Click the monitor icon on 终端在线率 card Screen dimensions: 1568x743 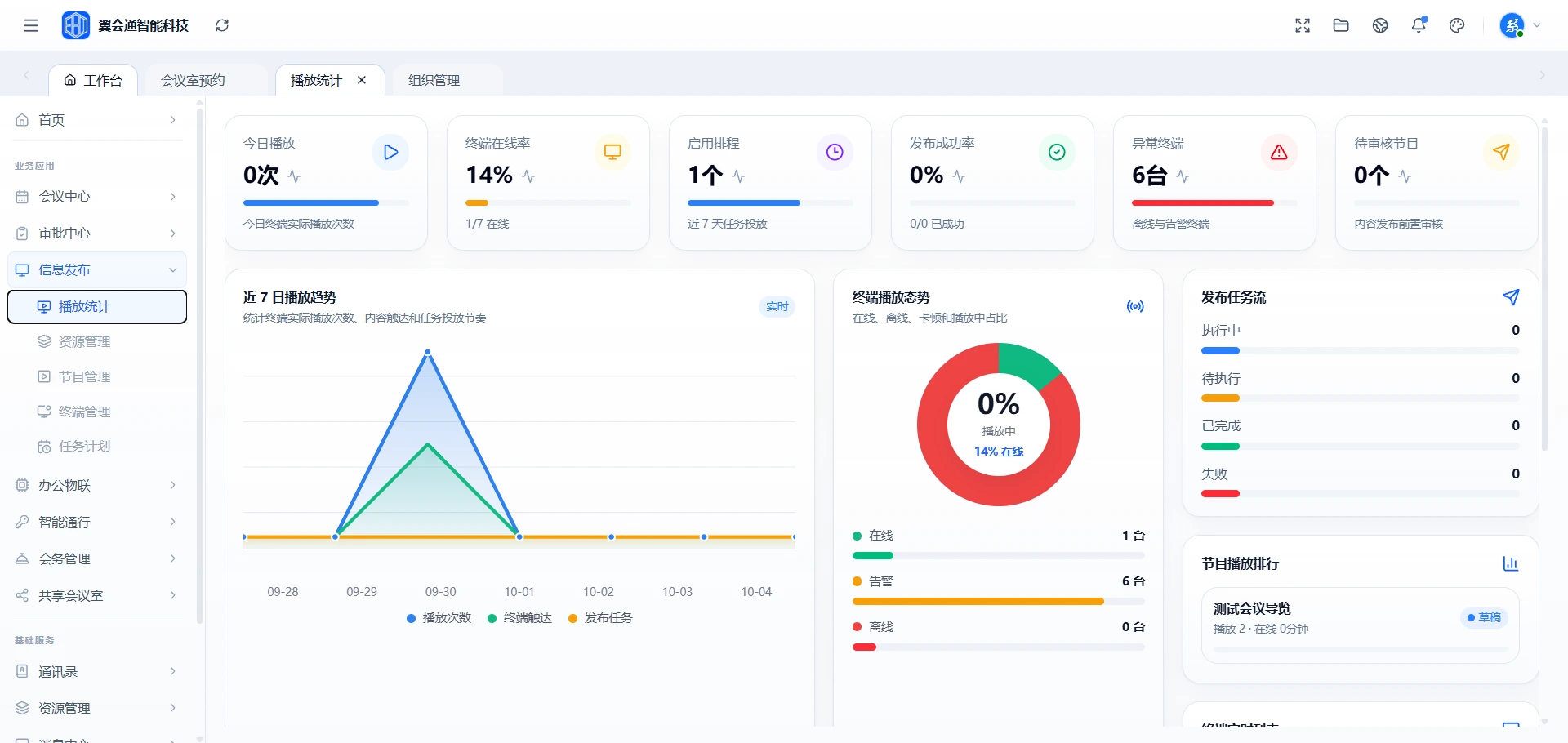click(x=612, y=152)
